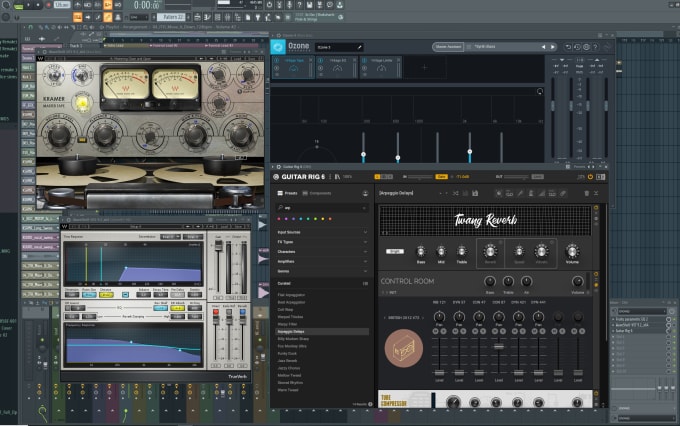
Task: Click the save disk icon in FL top toolbar
Action: pos(309,5)
